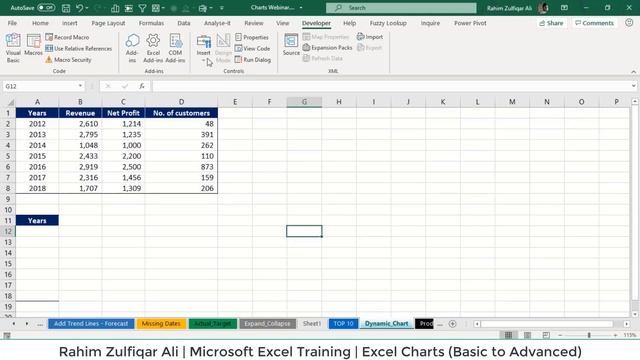Switch to the Data tab
Screen dimensions: 640x360
pyautogui.click(x=184, y=23)
